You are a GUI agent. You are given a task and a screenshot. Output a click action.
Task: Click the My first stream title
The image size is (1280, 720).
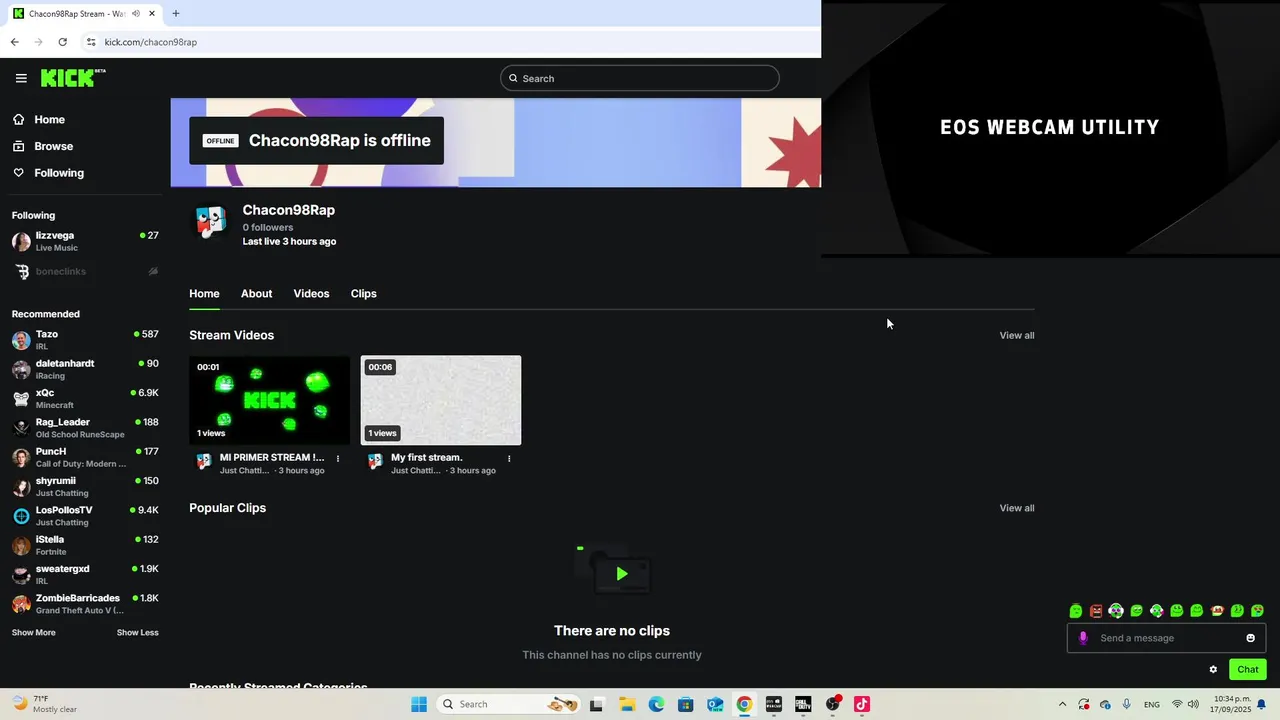[427, 458]
